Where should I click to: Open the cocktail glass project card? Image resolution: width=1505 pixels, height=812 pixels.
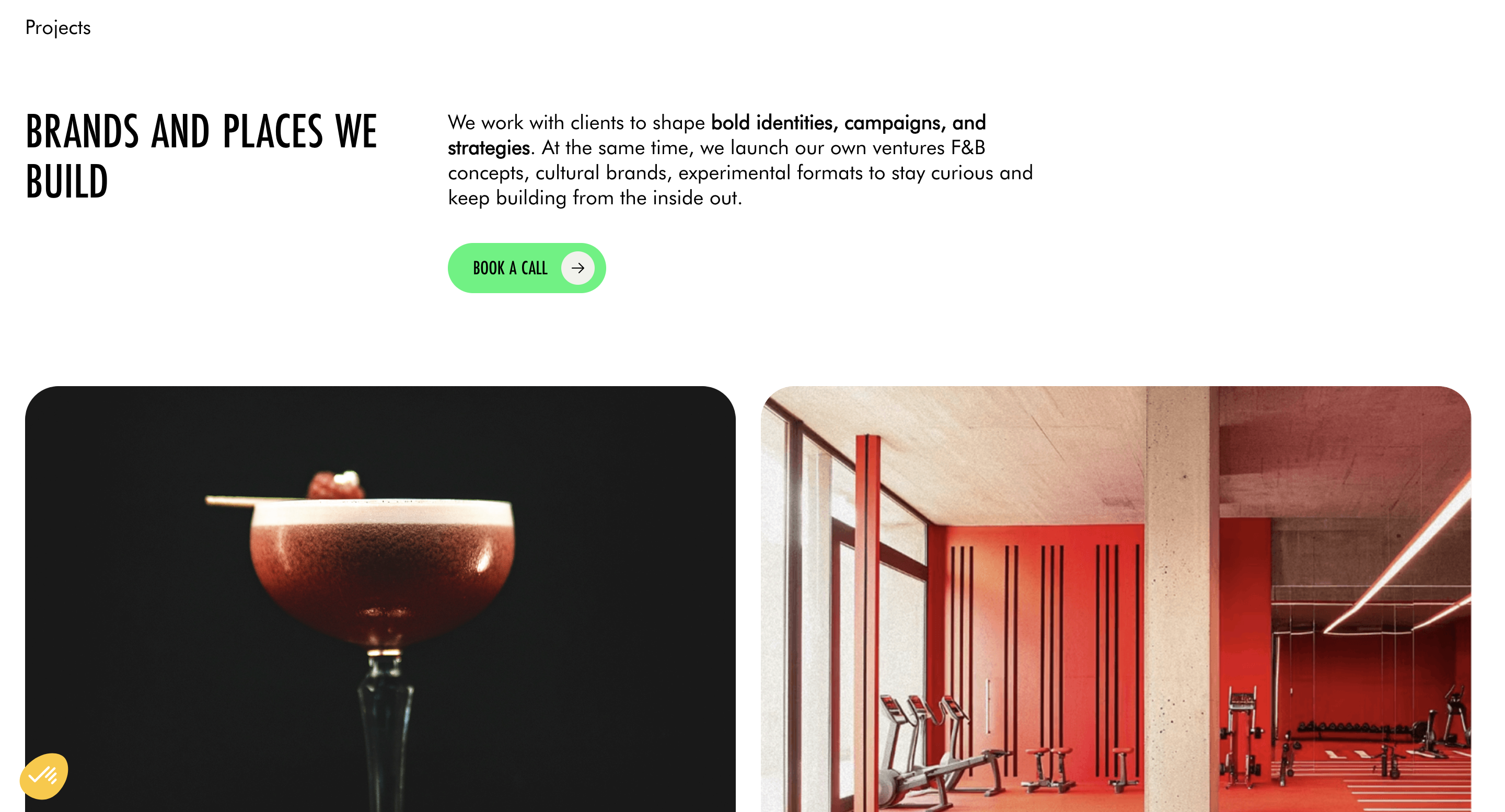[380, 599]
